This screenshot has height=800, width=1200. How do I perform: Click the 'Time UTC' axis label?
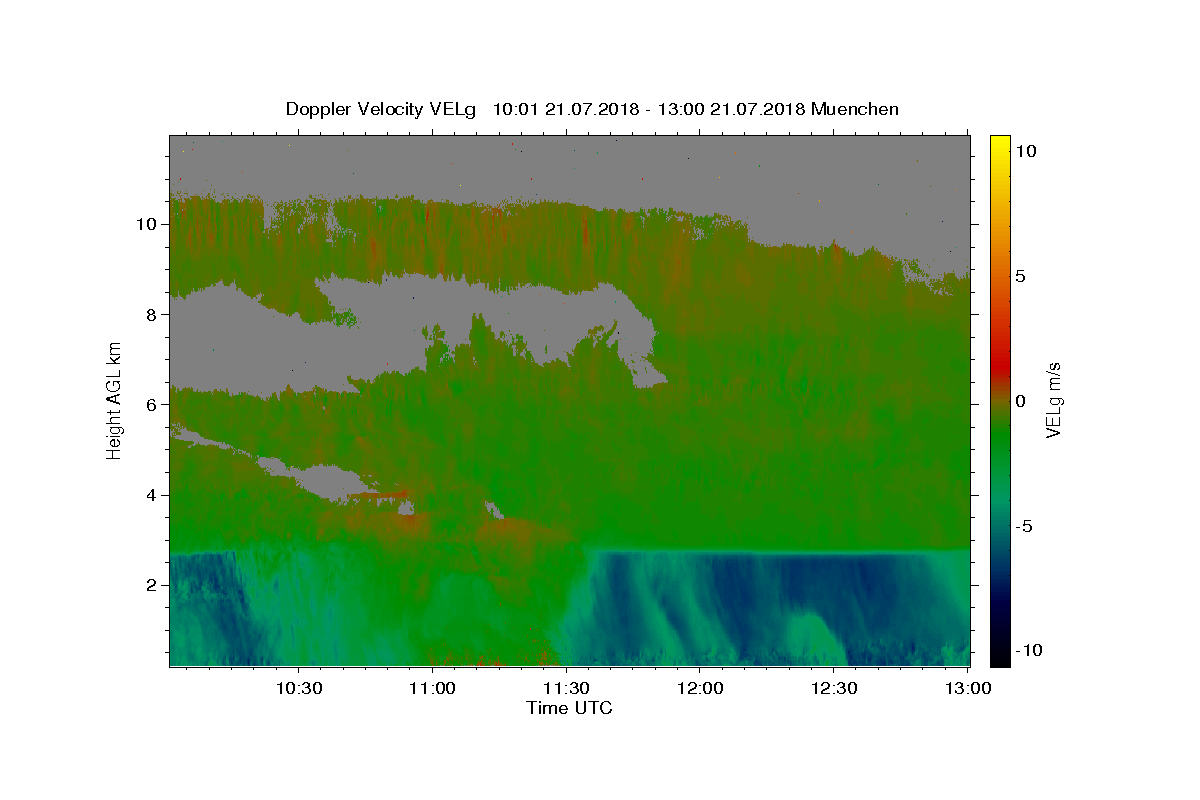click(569, 708)
